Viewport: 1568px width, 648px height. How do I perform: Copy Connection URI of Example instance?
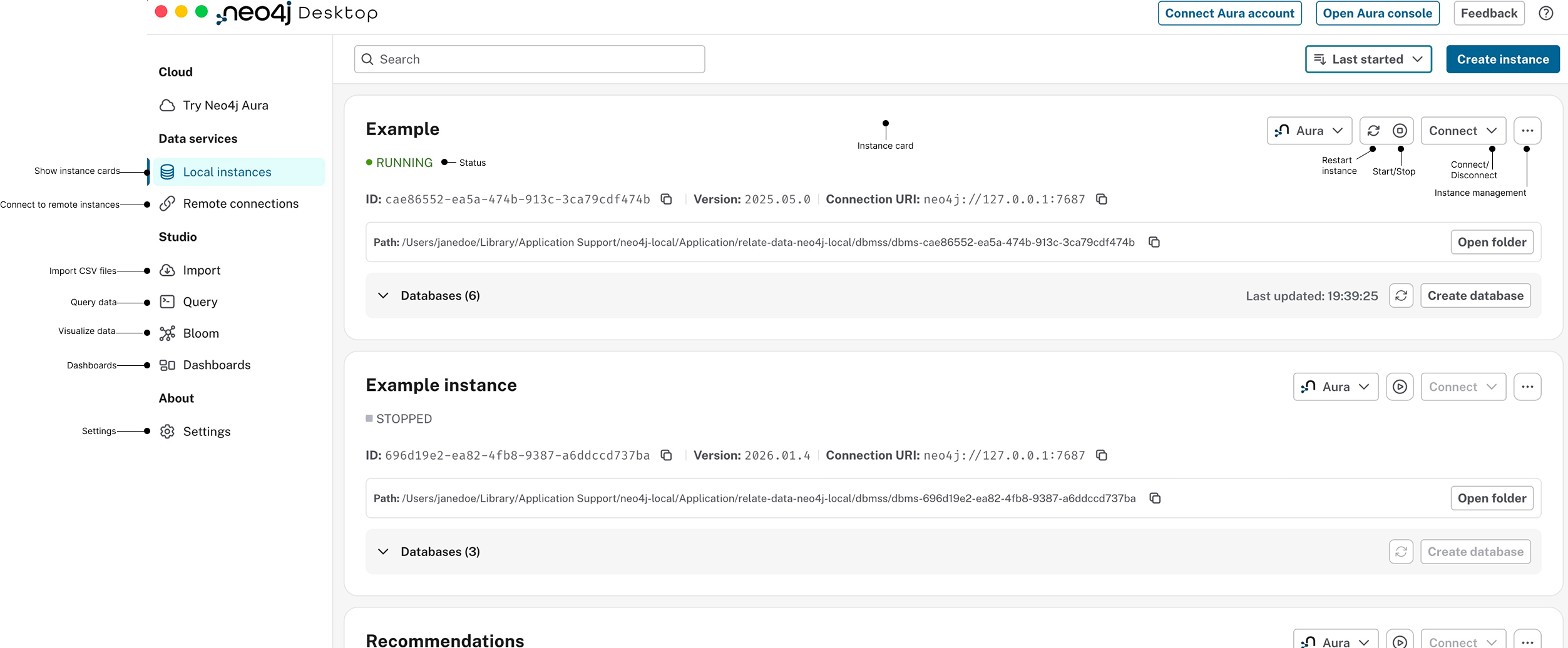pos(1102,455)
